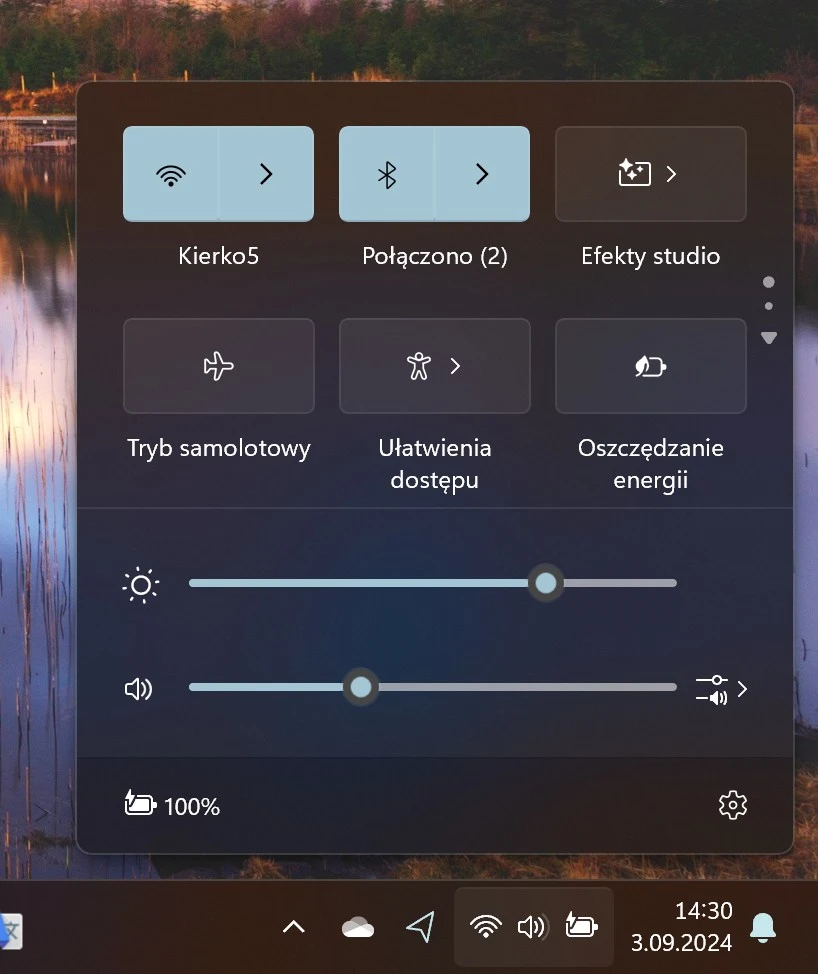Open notifications bell icon
This screenshot has width=818, height=974.
pos(763,927)
